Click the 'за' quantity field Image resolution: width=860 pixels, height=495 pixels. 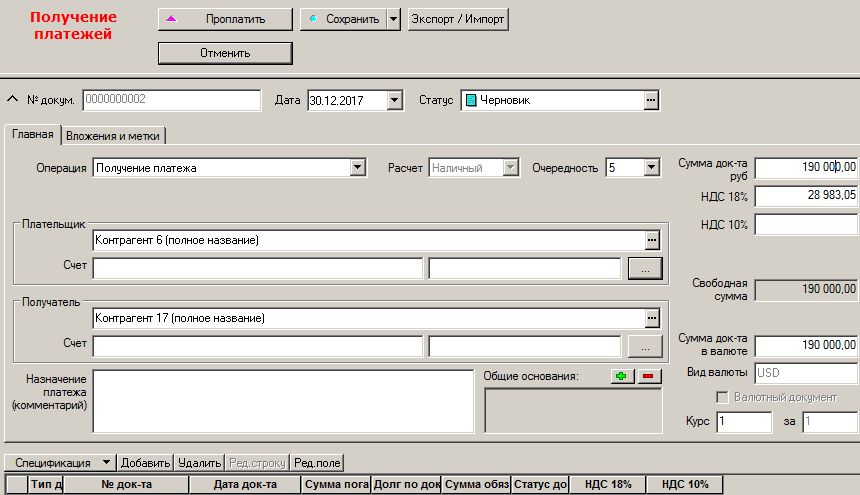(x=830, y=422)
